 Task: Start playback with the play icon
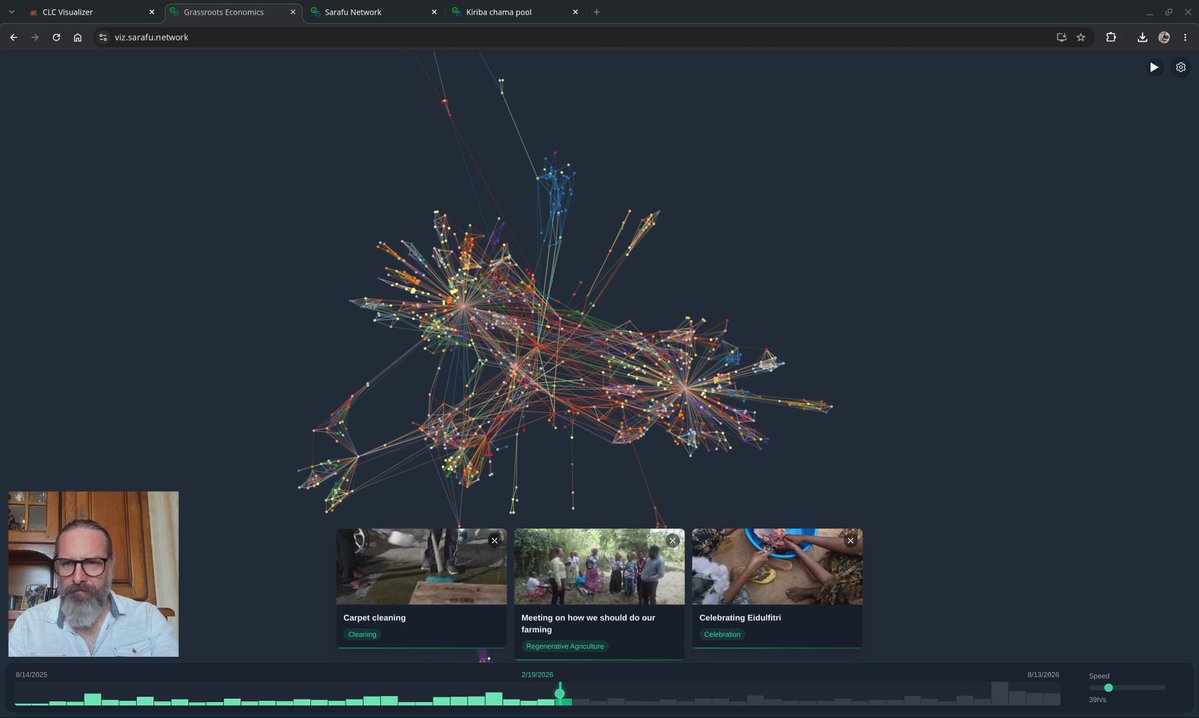[1154, 67]
